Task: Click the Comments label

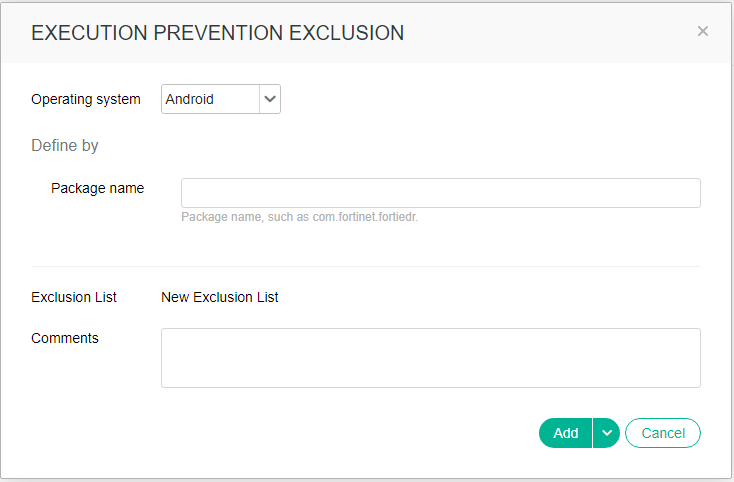Action: point(65,338)
